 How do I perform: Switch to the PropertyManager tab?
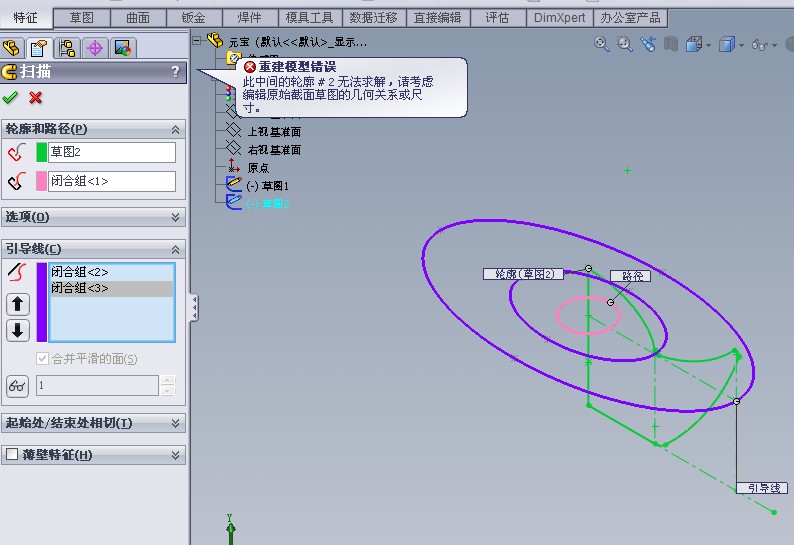[39, 48]
